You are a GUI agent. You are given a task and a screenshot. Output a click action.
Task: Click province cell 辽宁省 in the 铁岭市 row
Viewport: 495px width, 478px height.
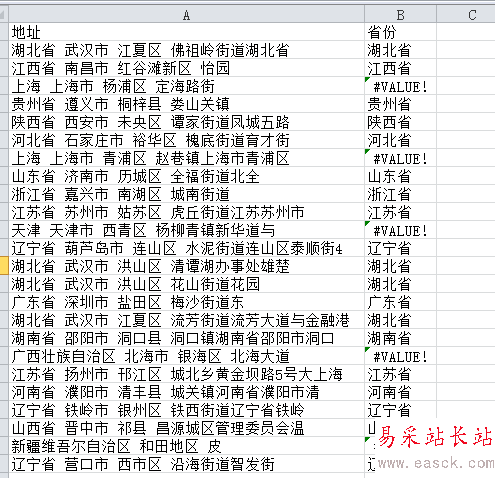click(400, 410)
